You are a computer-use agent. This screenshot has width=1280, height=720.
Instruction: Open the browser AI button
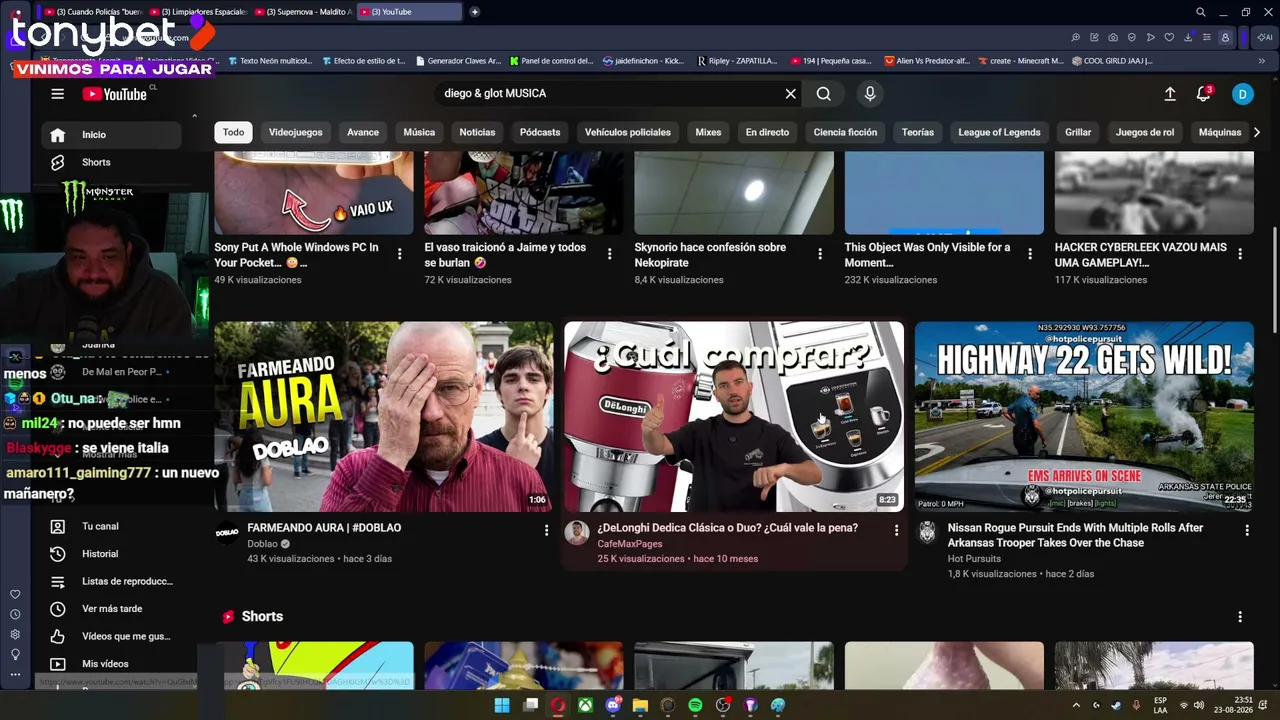click(1265, 37)
